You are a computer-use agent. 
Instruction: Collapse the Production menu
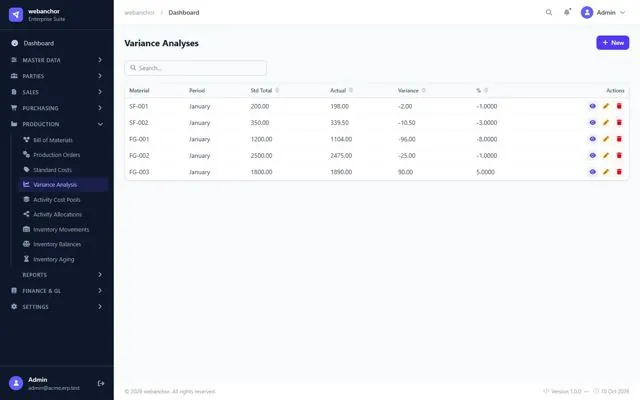(x=57, y=124)
